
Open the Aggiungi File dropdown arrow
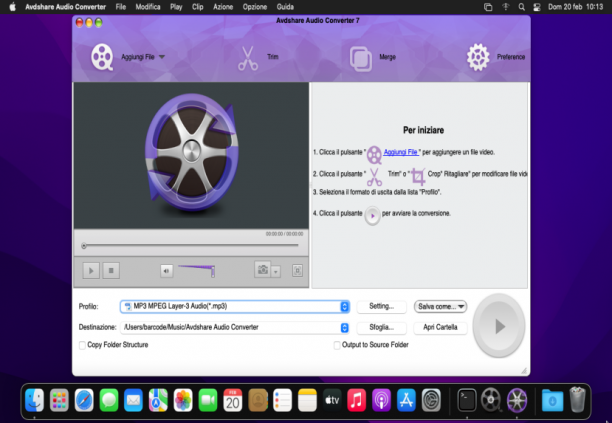click(x=162, y=57)
